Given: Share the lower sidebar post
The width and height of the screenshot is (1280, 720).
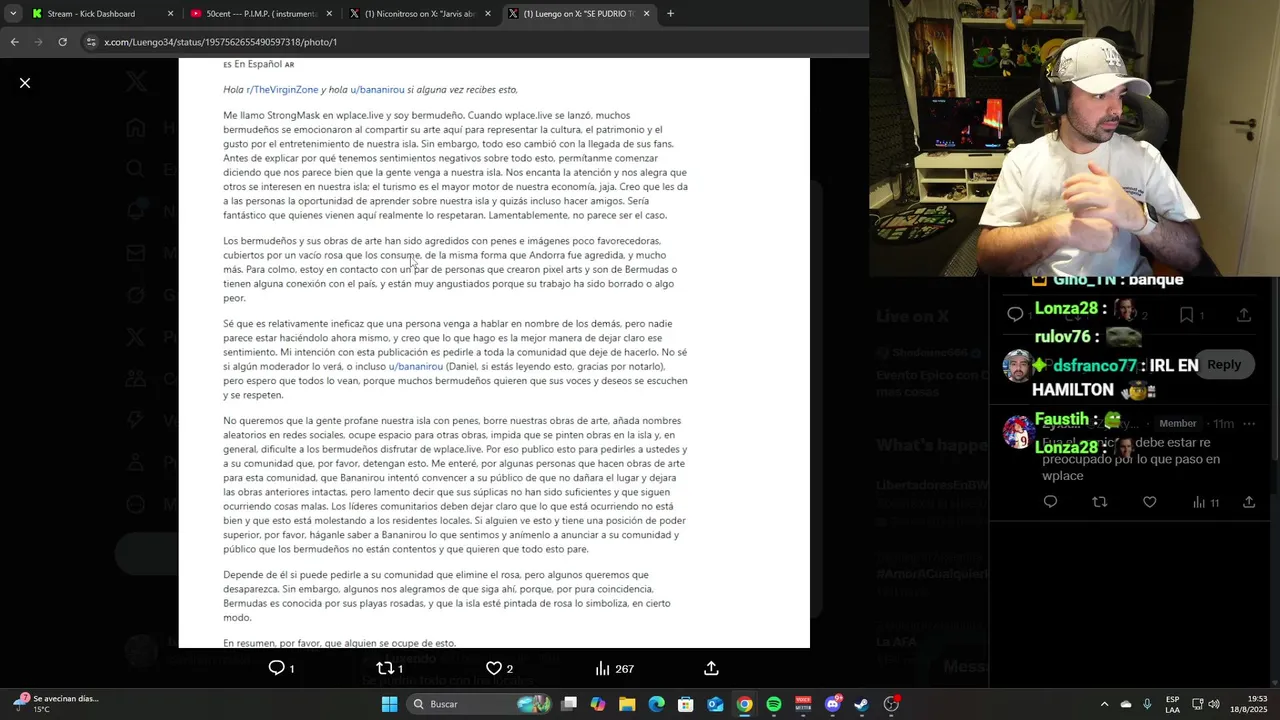Looking at the screenshot, I should point(1249,502).
